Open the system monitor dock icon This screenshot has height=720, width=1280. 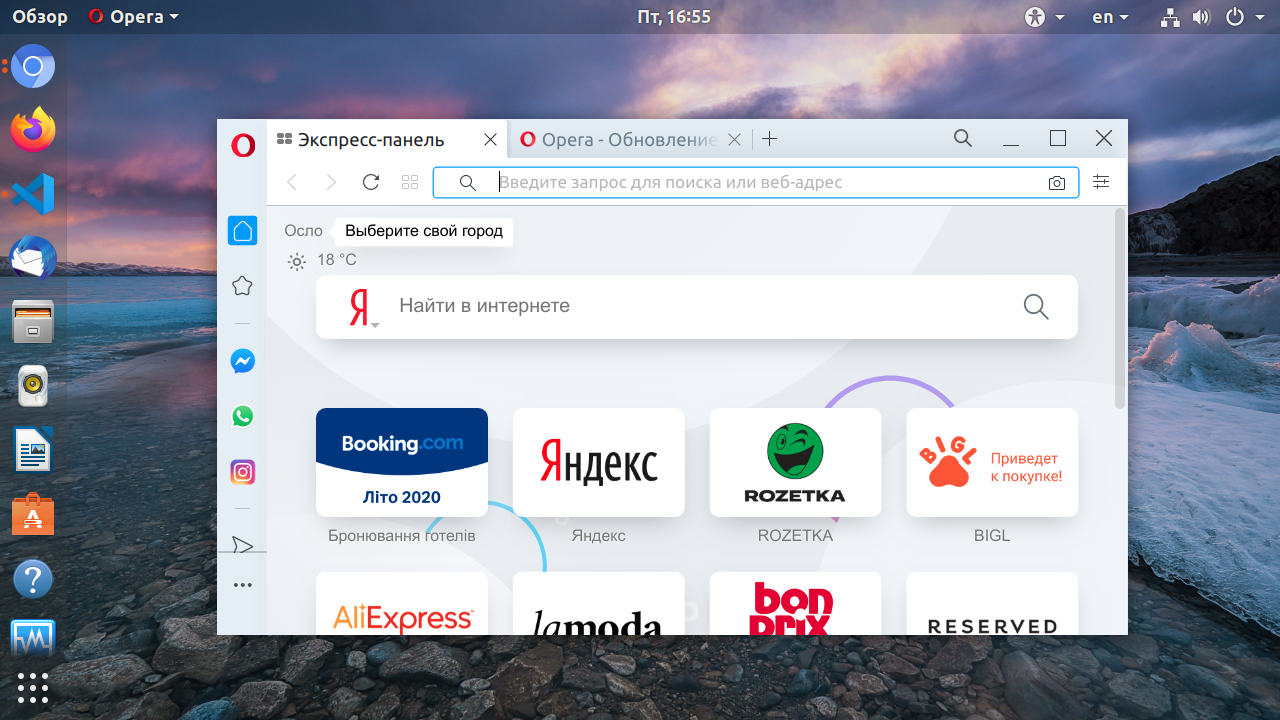33,638
